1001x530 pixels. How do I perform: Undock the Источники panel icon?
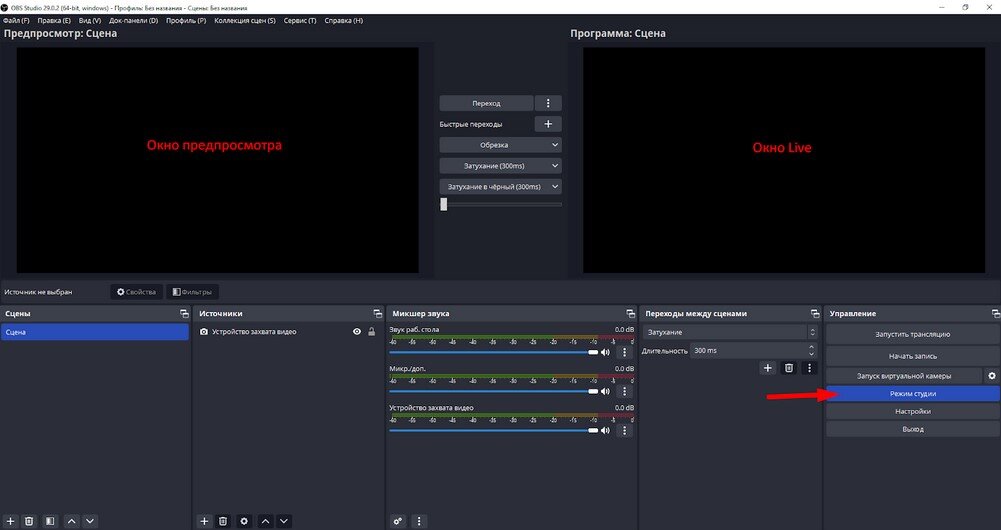378,314
